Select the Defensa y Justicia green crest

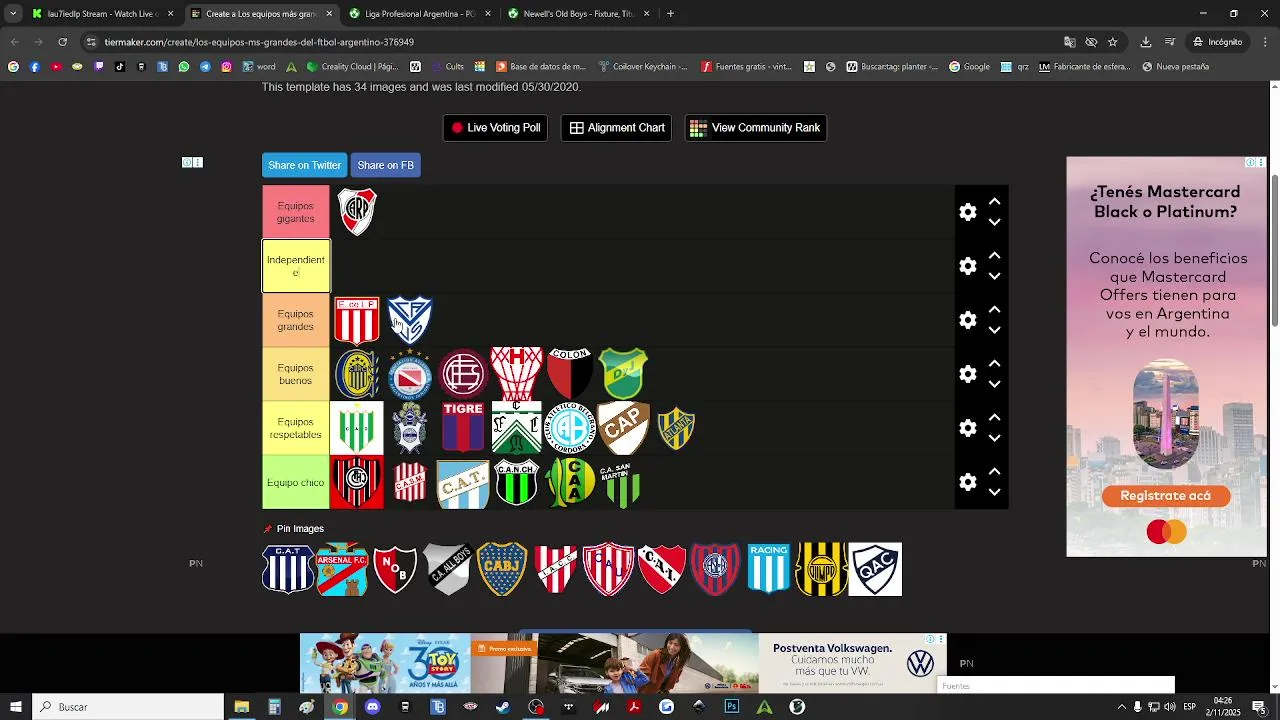[x=624, y=374]
